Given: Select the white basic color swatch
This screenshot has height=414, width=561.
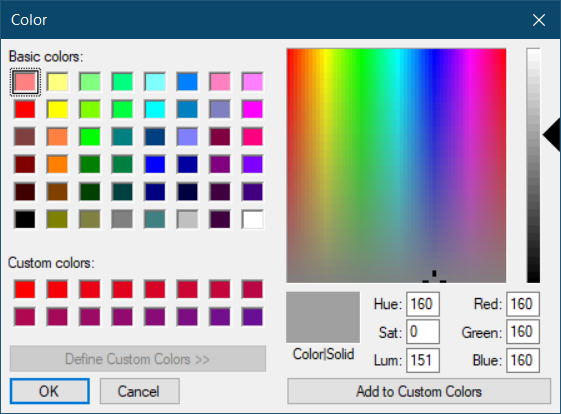Looking at the screenshot, I should pos(253,219).
